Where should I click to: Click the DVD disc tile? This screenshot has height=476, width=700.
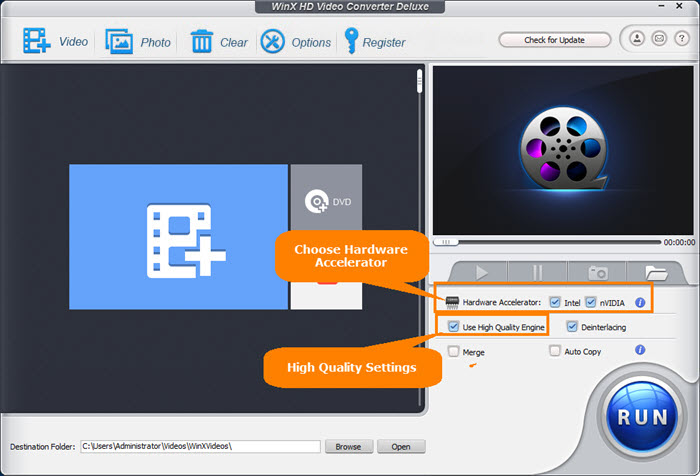[326, 198]
